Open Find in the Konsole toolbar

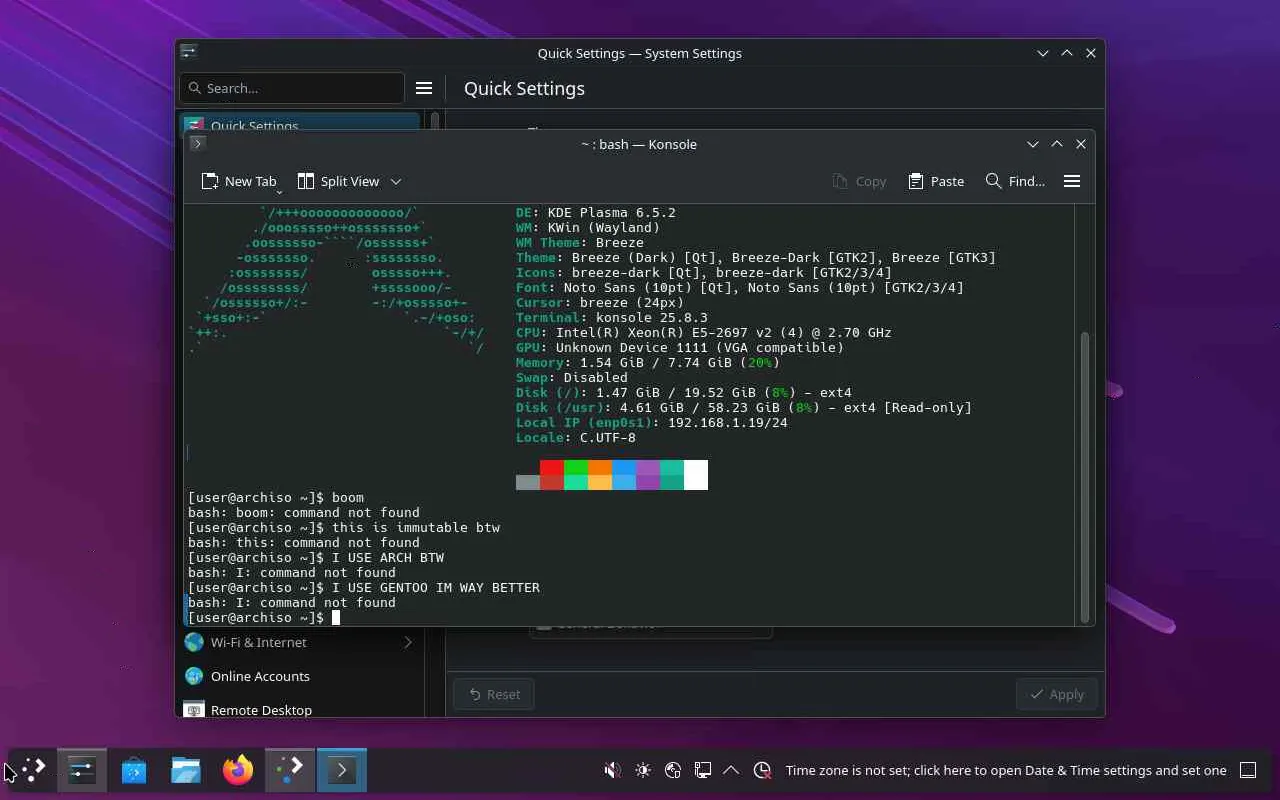(x=1015, y=181)
